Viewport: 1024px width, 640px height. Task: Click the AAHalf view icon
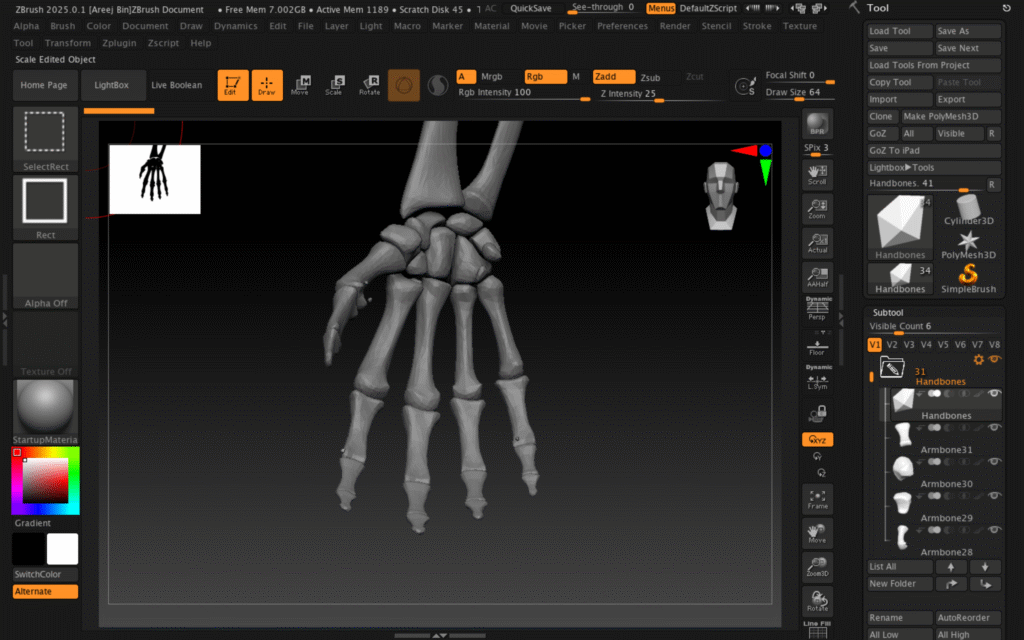point(817,277)
